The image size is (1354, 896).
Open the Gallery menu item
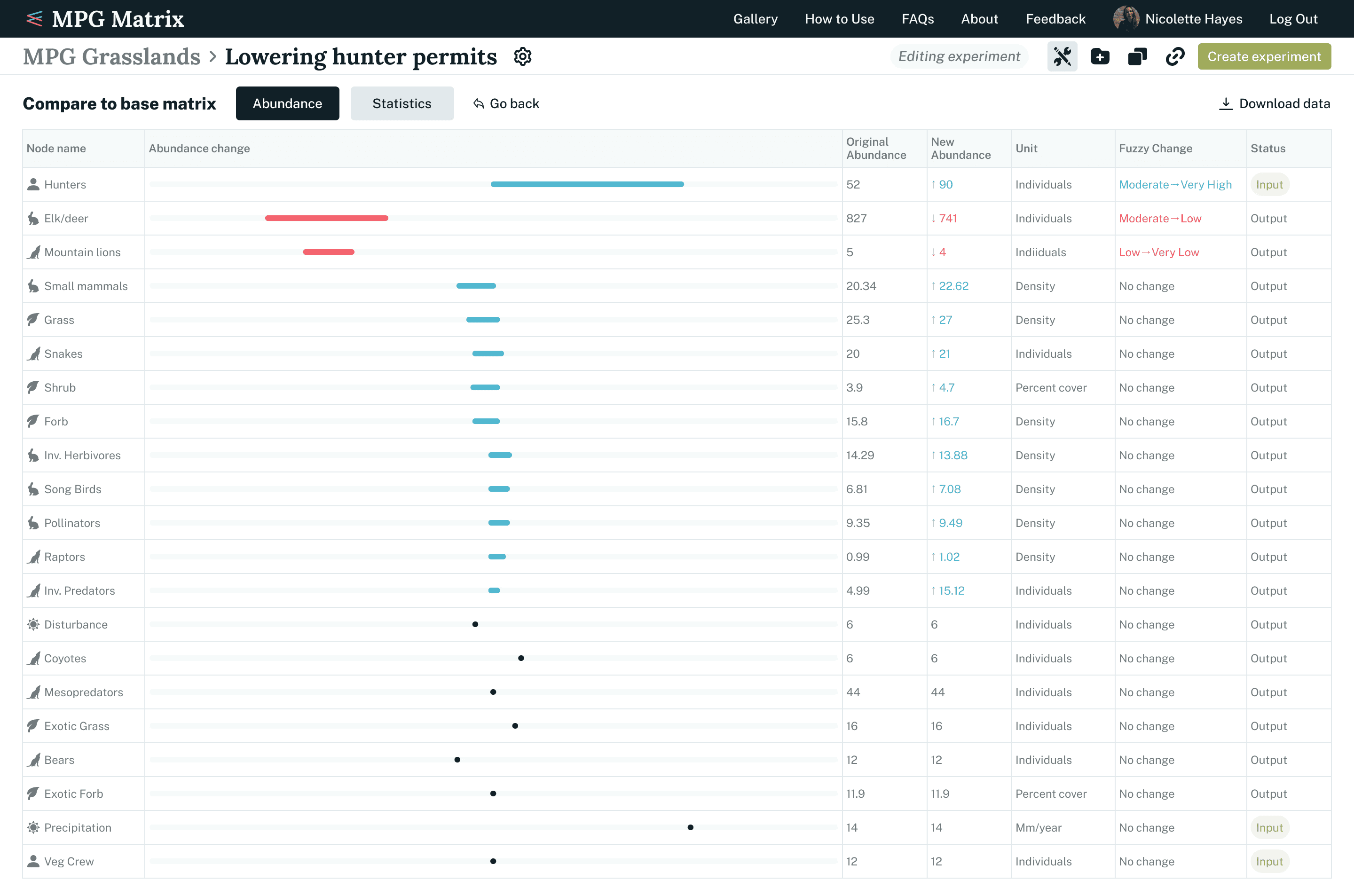[755, 19]
